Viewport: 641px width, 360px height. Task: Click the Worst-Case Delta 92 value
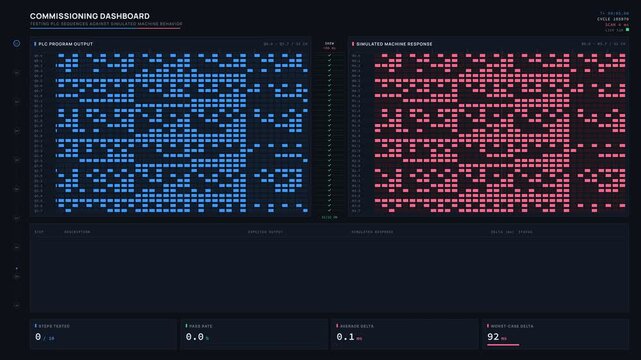pos(493,337)
